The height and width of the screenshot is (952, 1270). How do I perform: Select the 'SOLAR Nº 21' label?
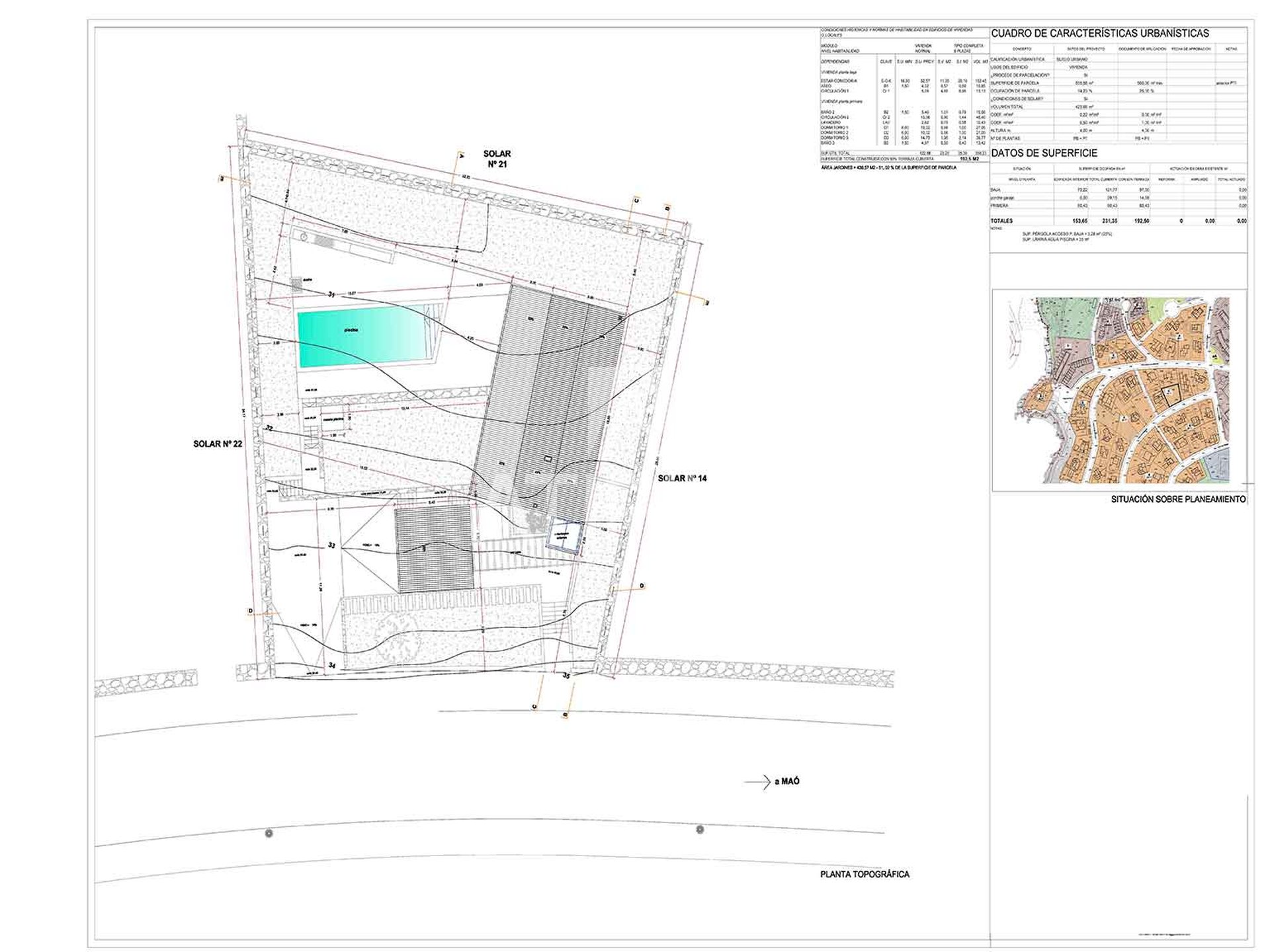pos(497,159)
